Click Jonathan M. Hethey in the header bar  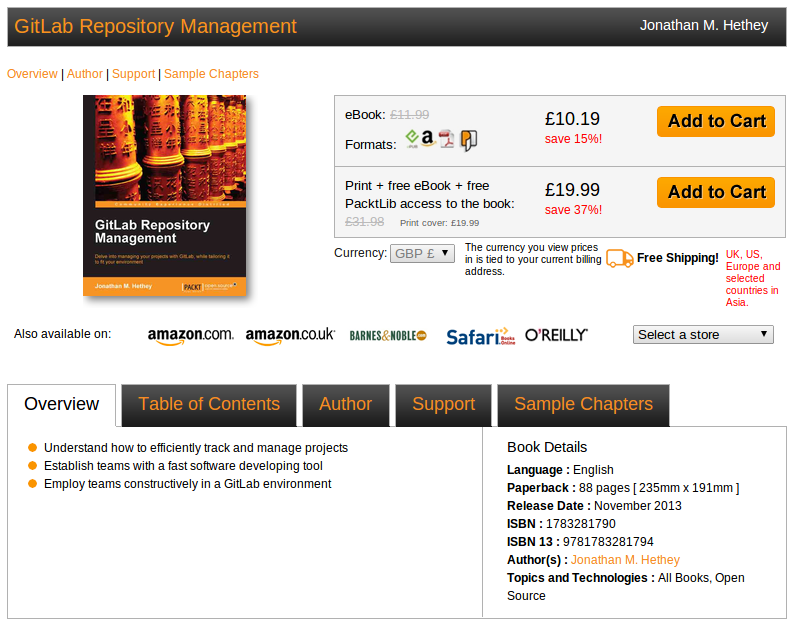pos(704,25)
